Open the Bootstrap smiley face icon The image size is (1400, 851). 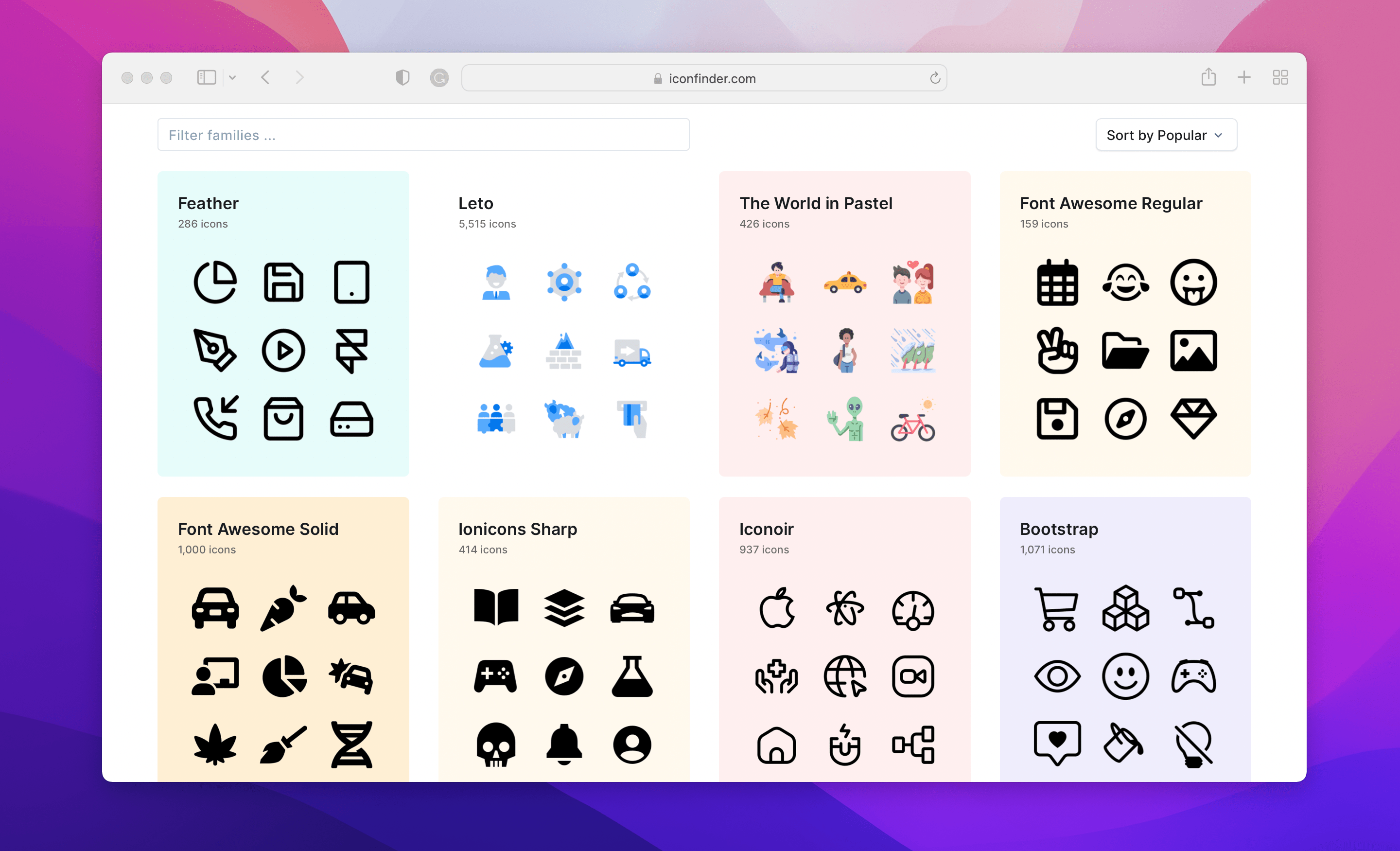[x=1125, y=676]
